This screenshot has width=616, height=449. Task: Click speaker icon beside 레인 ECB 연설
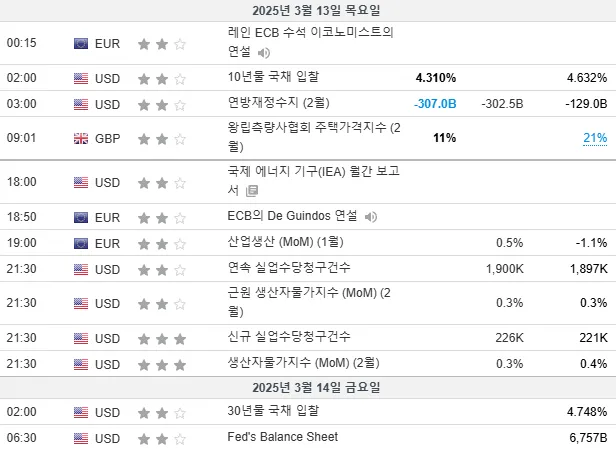(264, 53)
